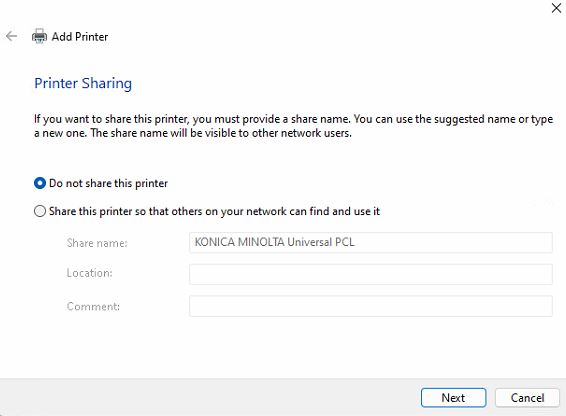Click the 'Printer Sharing' heading

coord(83,83)
